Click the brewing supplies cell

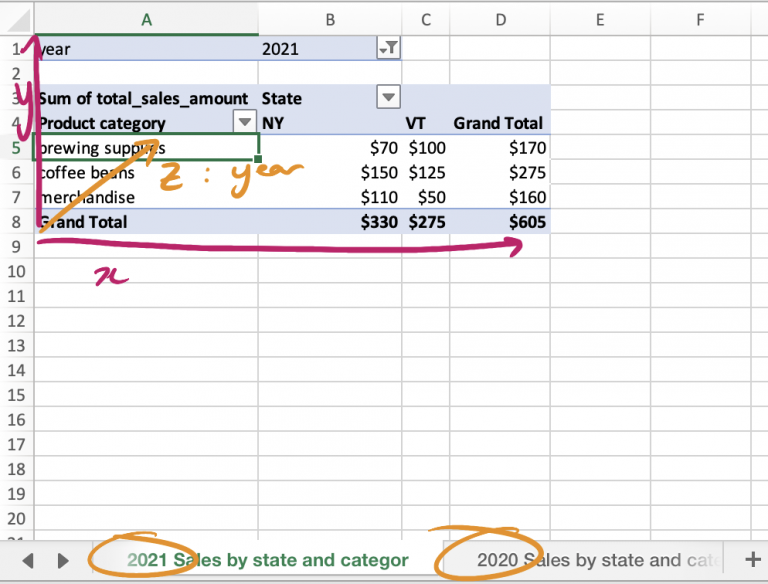click(x=146, y=147)
